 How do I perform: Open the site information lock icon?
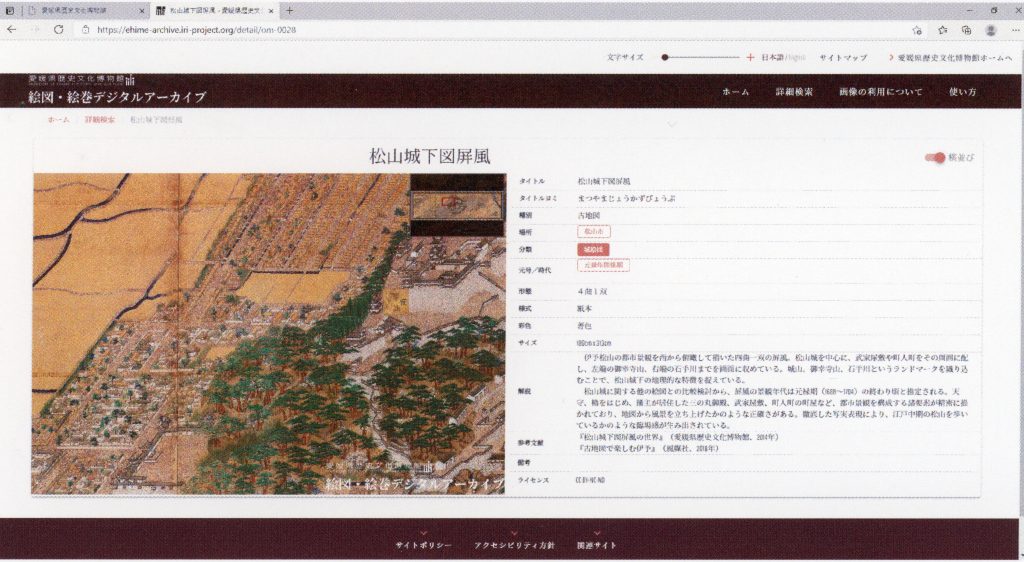coord(86,30)
